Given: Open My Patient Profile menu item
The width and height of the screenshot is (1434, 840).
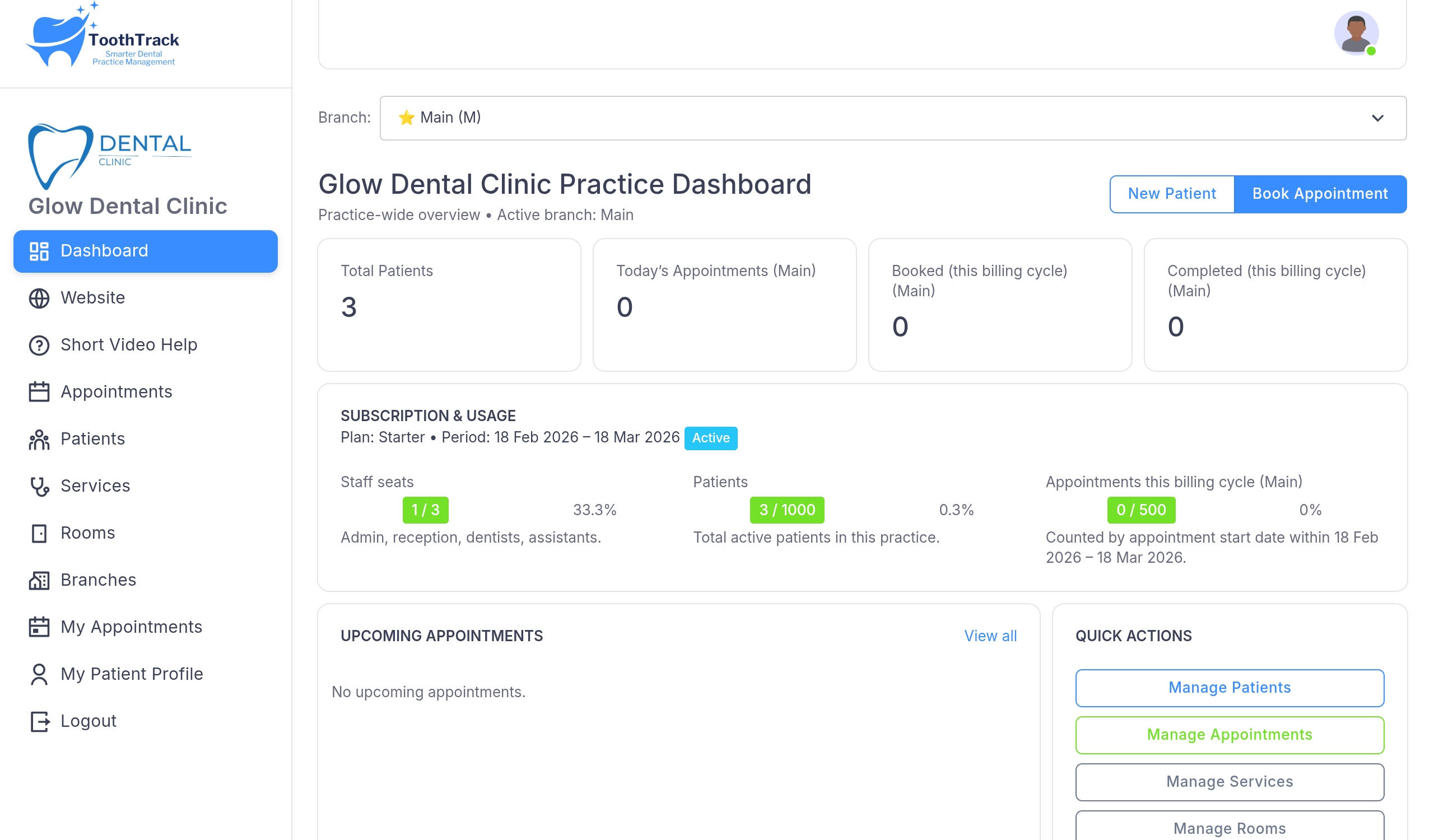Looking at the screenshot, I should pos(132,674).
